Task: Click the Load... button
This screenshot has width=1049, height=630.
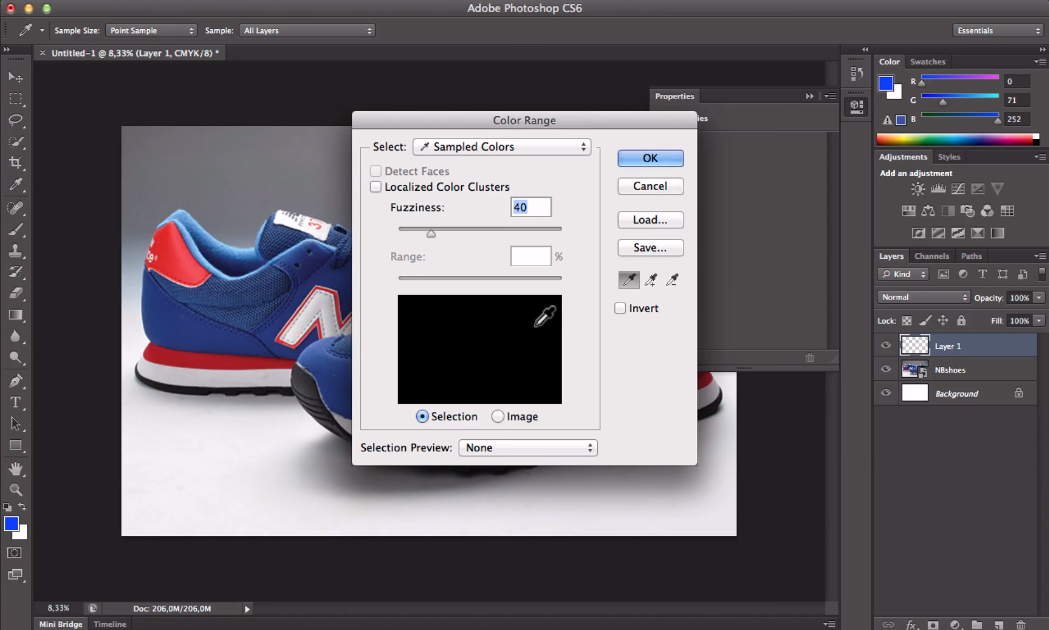Action: pos(650,220)
